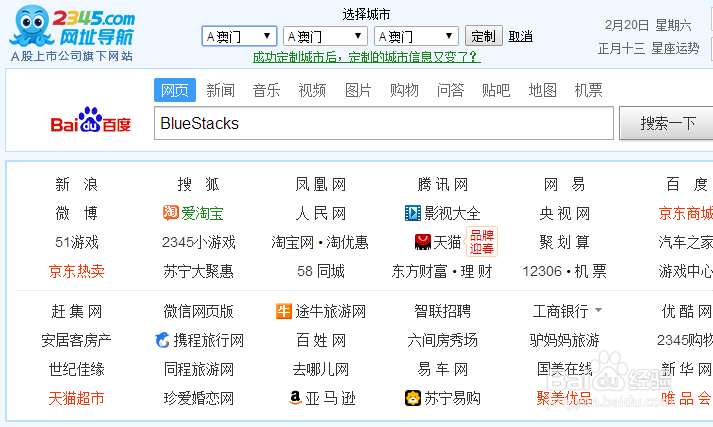This screenshot has width=713, height=427.
Task: Click the 苏宁易购 lion icon
Action: coord(413,398)
